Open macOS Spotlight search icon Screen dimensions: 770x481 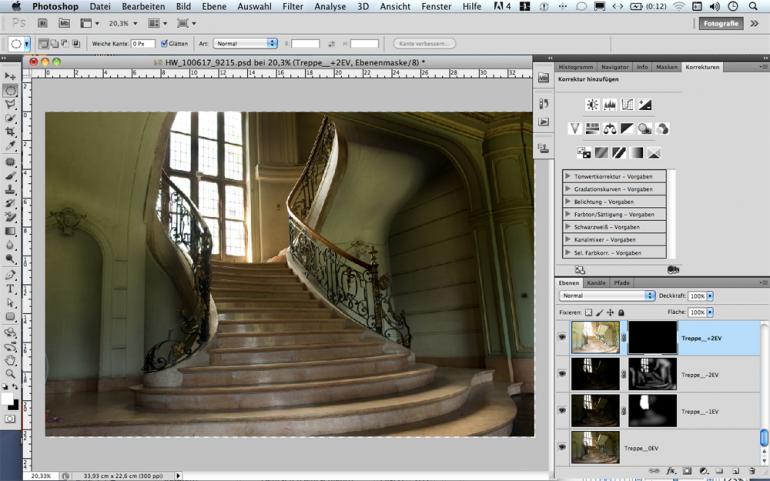(753, 6)
